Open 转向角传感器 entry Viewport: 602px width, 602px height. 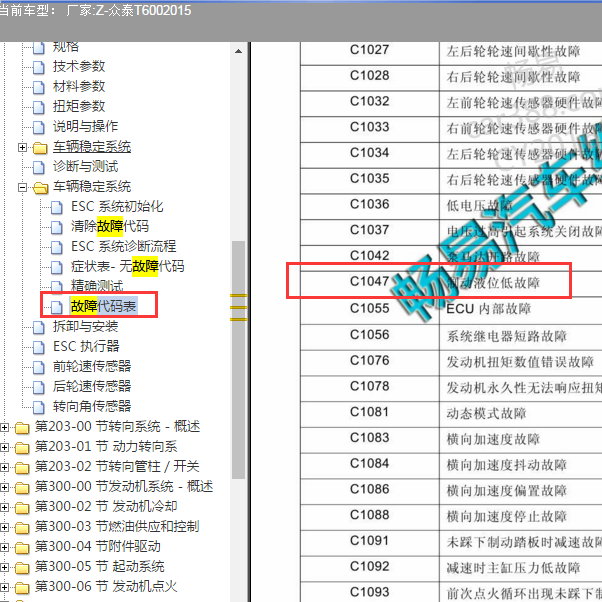click(92, 407)
